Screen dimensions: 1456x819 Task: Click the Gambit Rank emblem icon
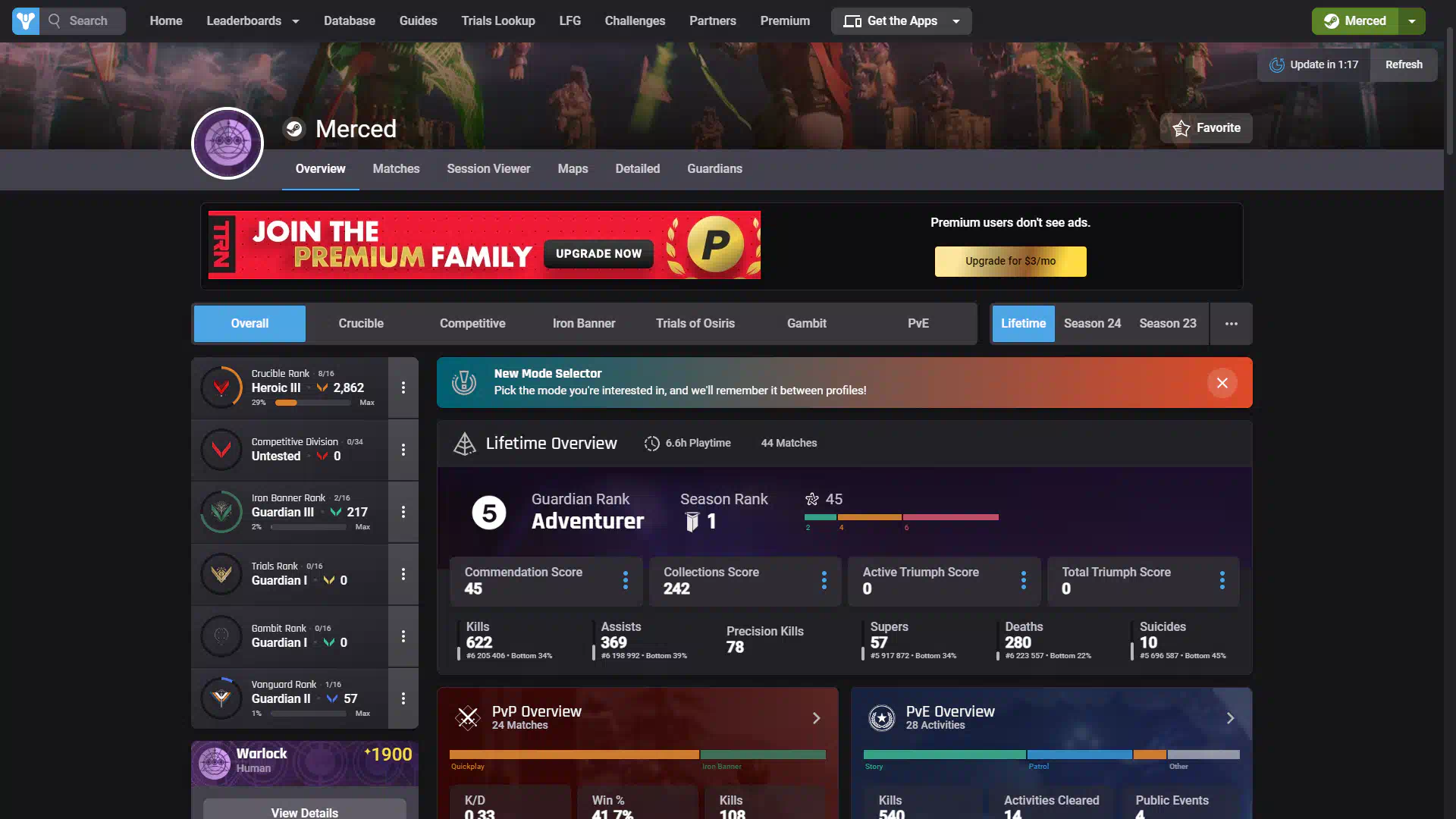[221, 636]
